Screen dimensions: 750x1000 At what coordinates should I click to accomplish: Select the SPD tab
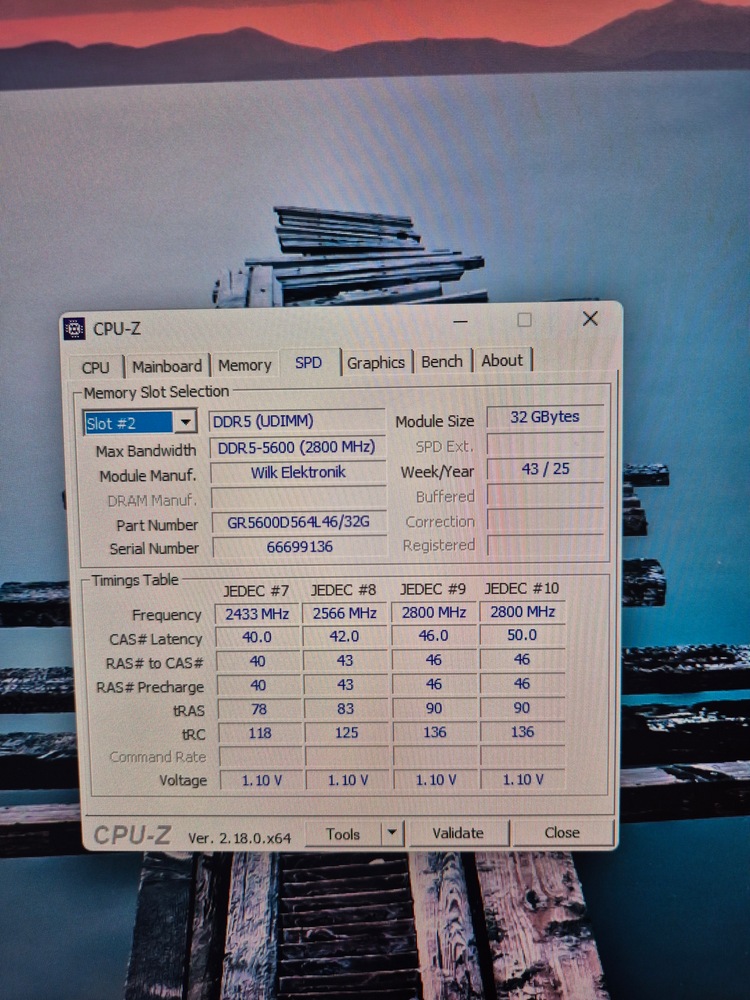309,363
